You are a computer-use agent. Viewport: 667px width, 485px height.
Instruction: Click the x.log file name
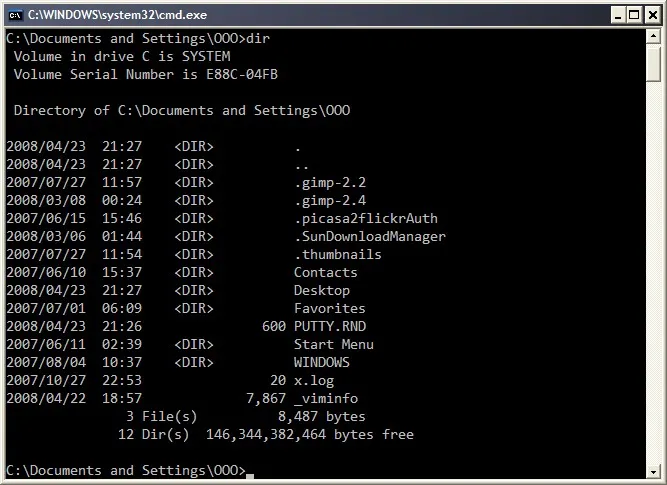[314, 380]
